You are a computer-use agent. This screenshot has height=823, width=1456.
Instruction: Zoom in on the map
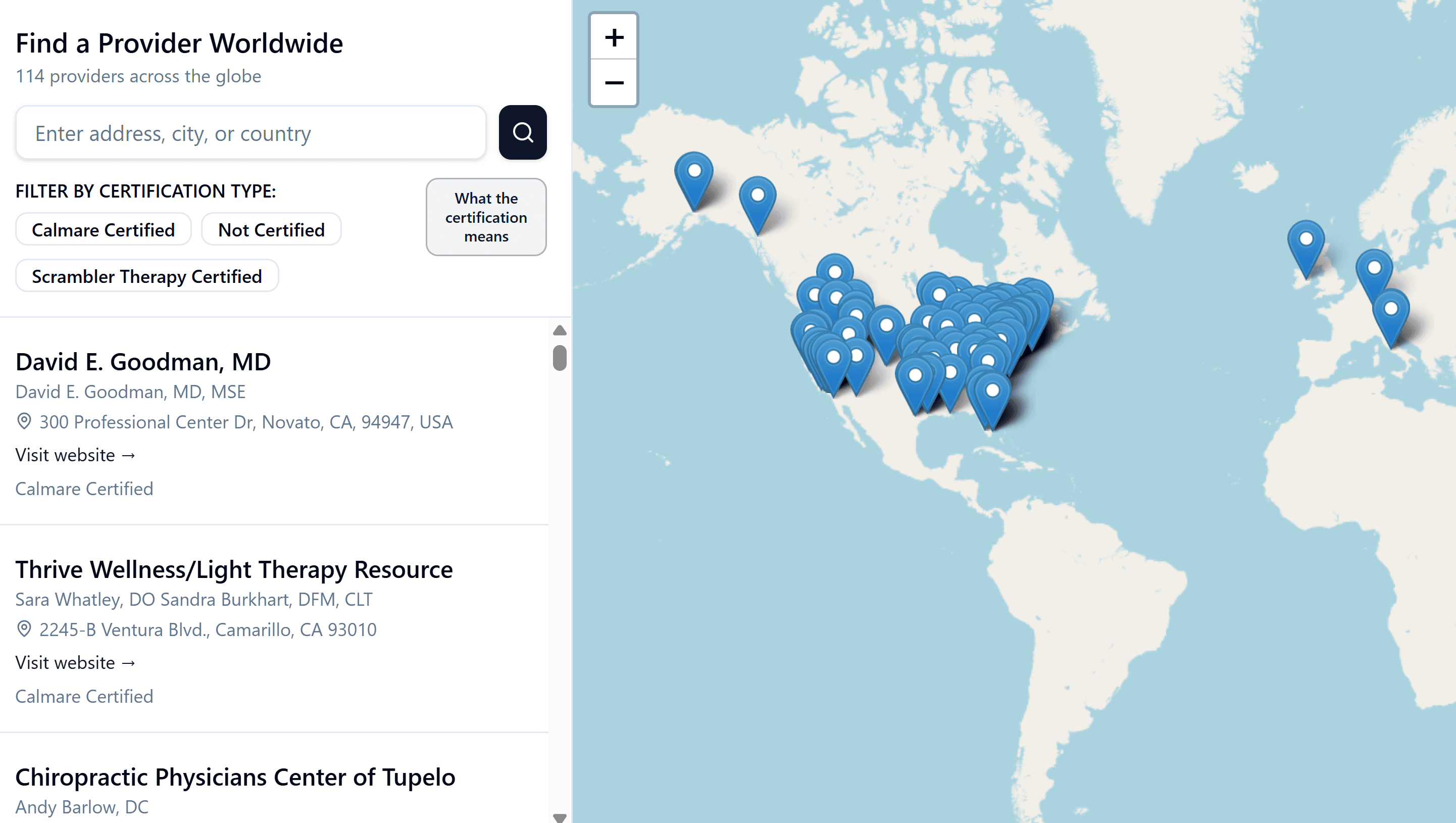[614, 37]
